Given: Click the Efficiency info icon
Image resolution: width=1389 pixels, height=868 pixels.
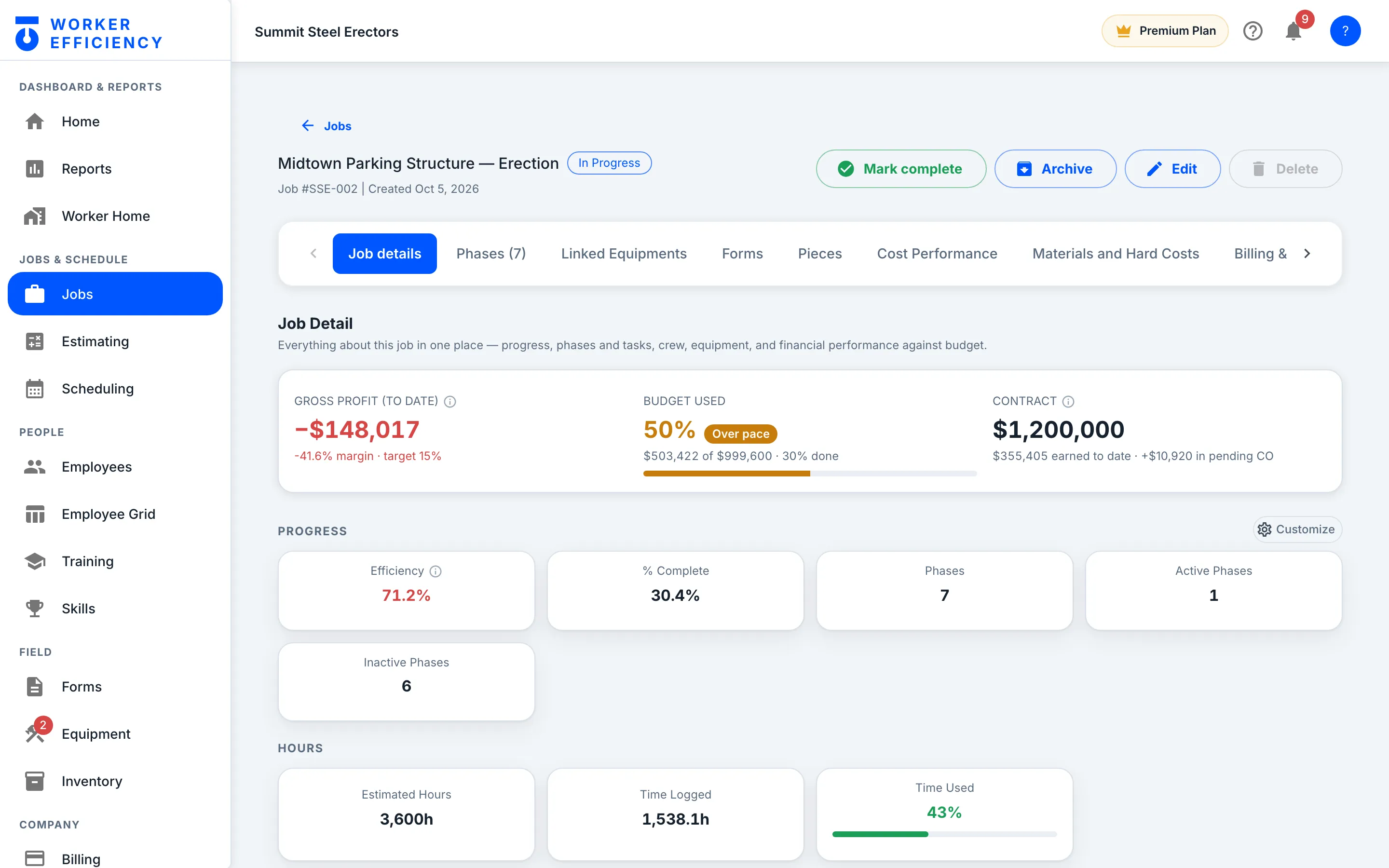Looking at the screenshot, I should pyautogui.click(x=436, y=571).
